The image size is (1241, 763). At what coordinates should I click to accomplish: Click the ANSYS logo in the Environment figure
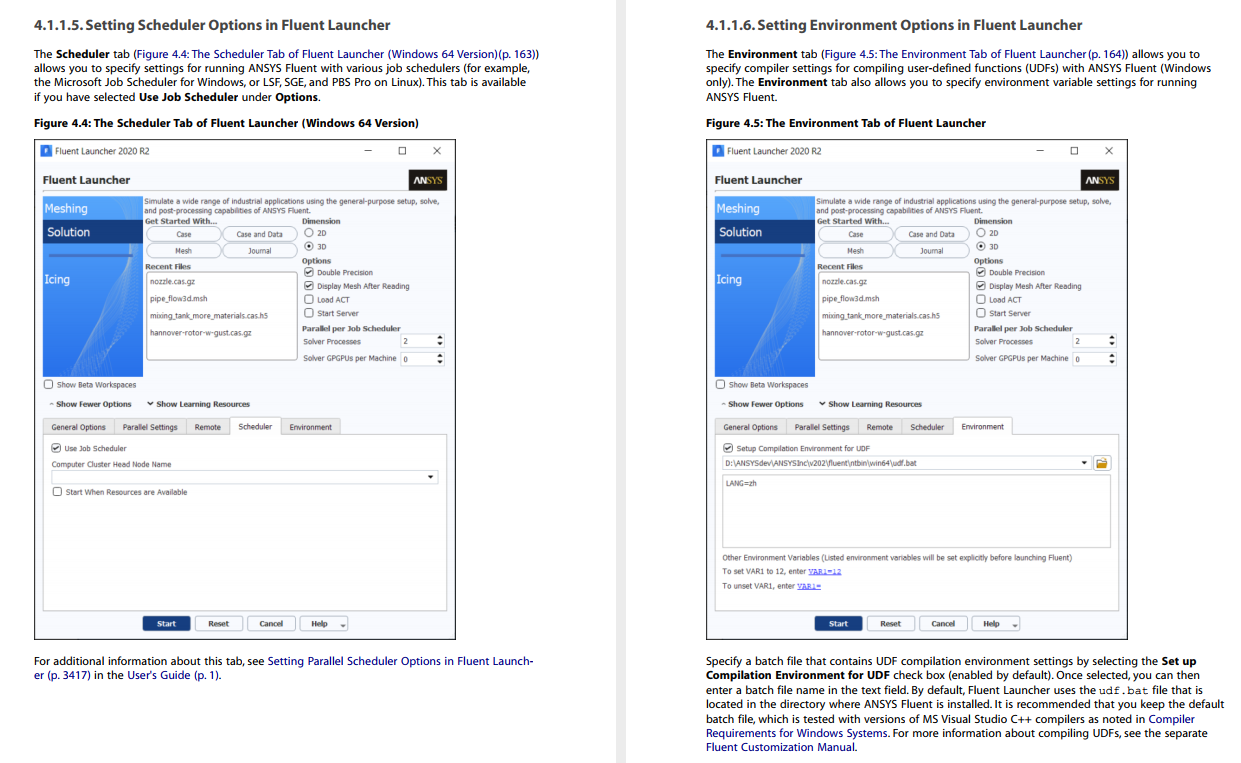1101,180
